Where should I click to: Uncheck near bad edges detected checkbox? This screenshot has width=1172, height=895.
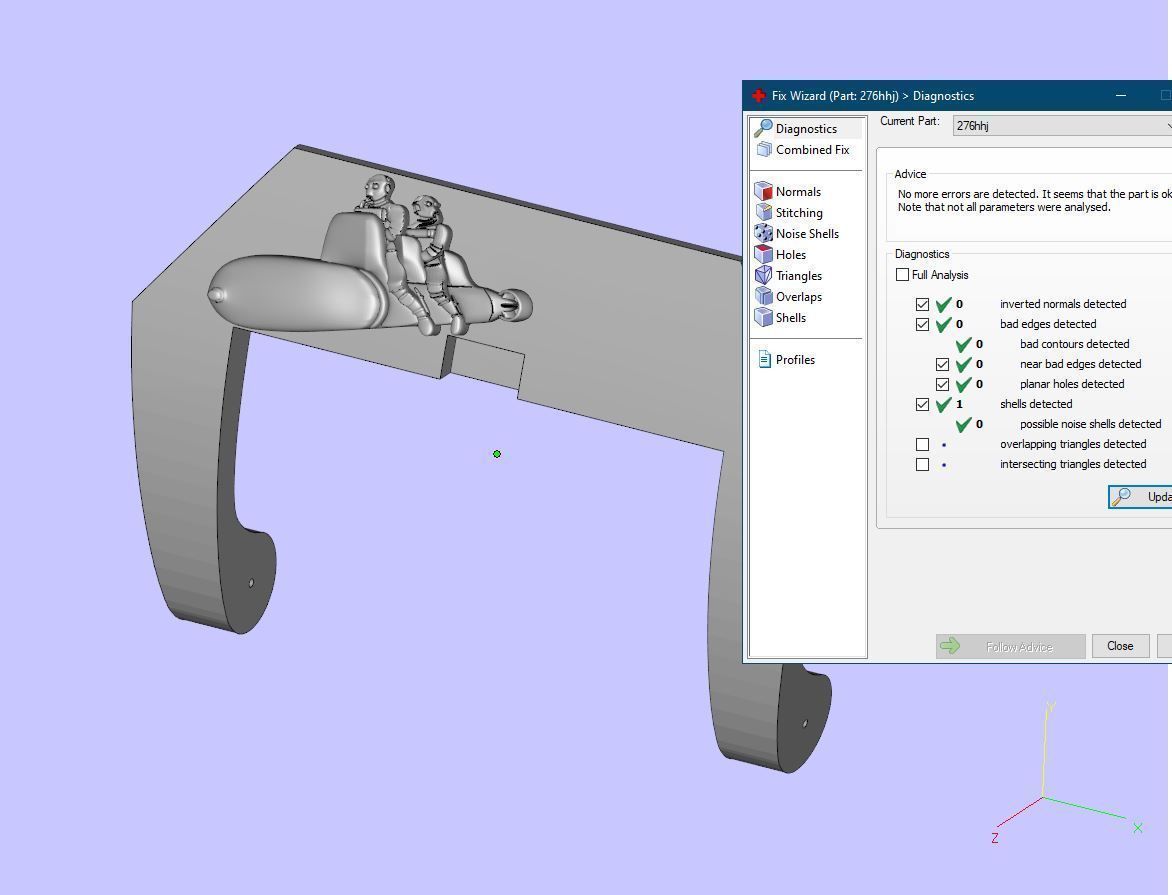pyautogui.click(x=943, y=364)
